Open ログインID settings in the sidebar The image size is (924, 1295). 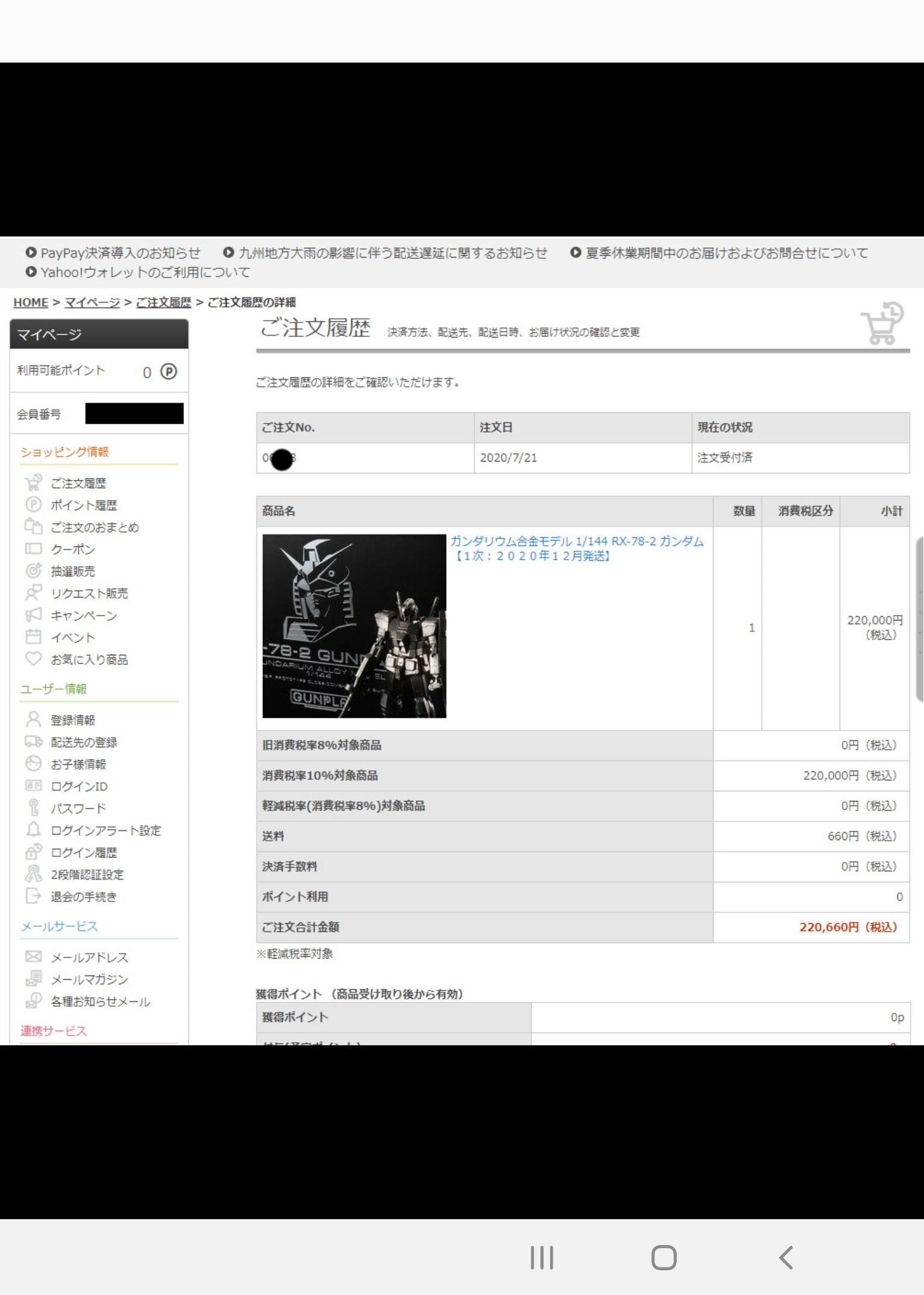click(79, 787)
